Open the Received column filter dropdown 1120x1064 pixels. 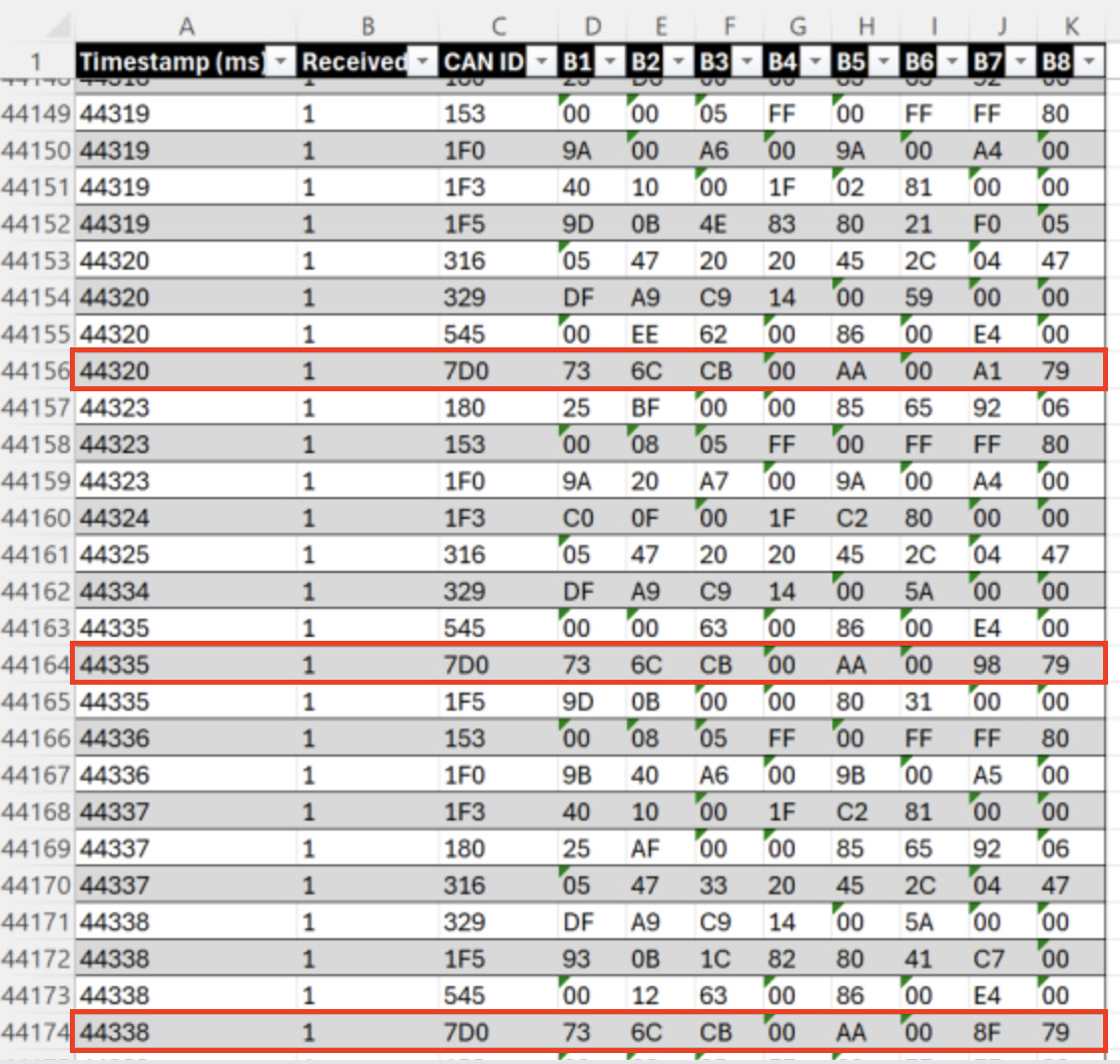click(423, 62)
